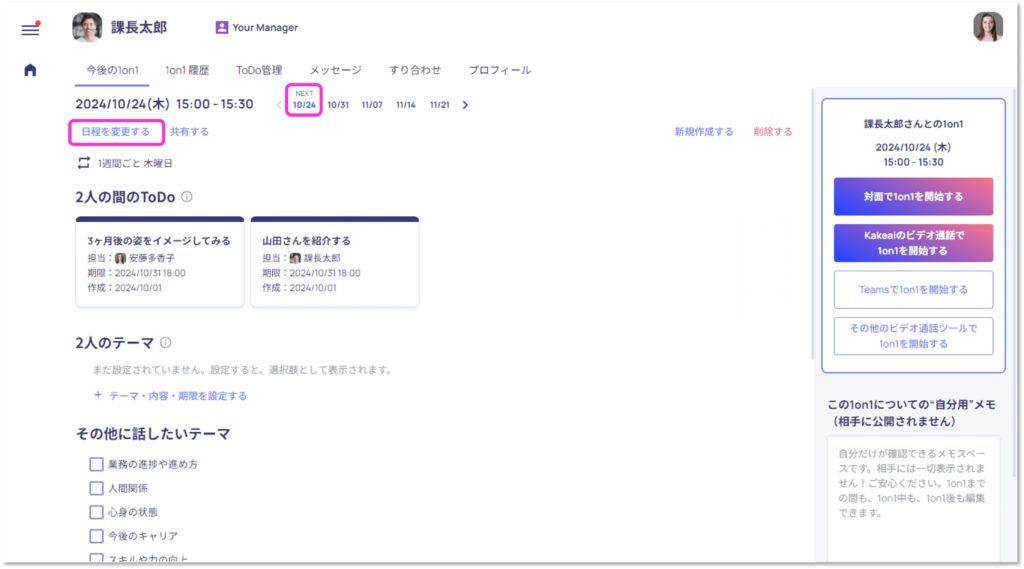Image resolution: width=1024 pixels, height=569 pixels.
Task: Click plus icon to set theme
Action: point(98,395)
